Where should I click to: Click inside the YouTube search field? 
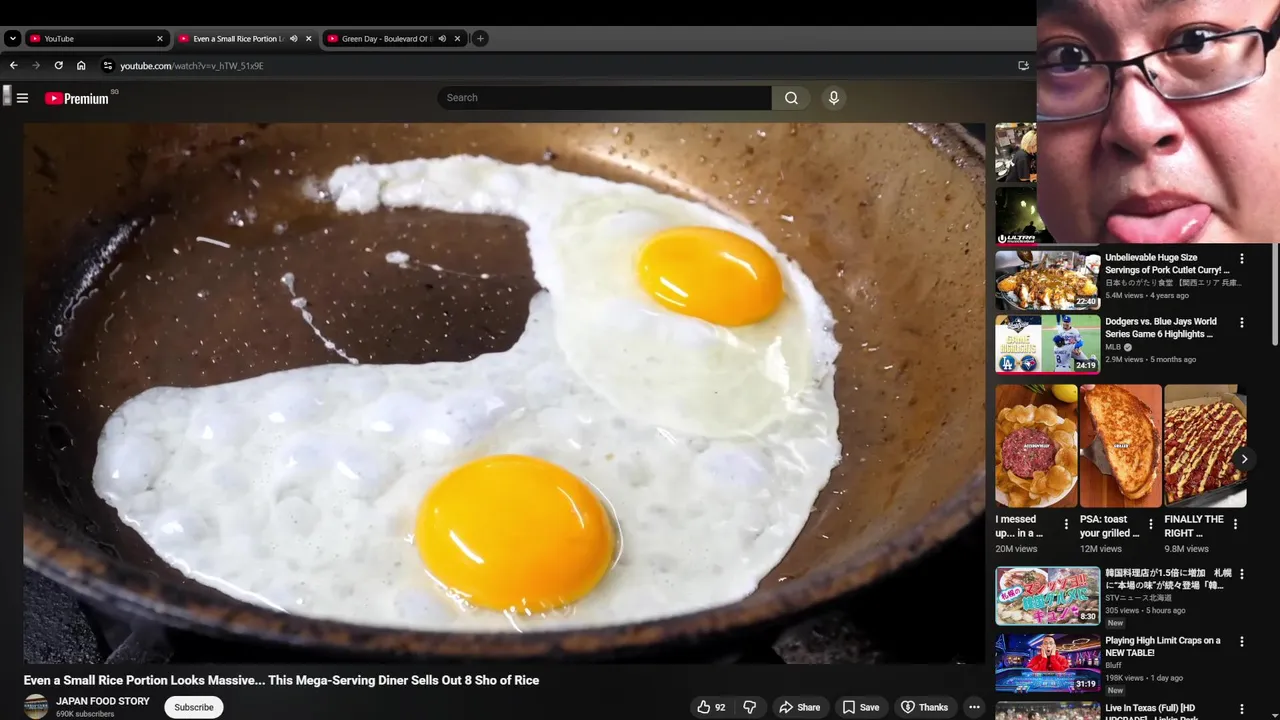tap(604, 98)
